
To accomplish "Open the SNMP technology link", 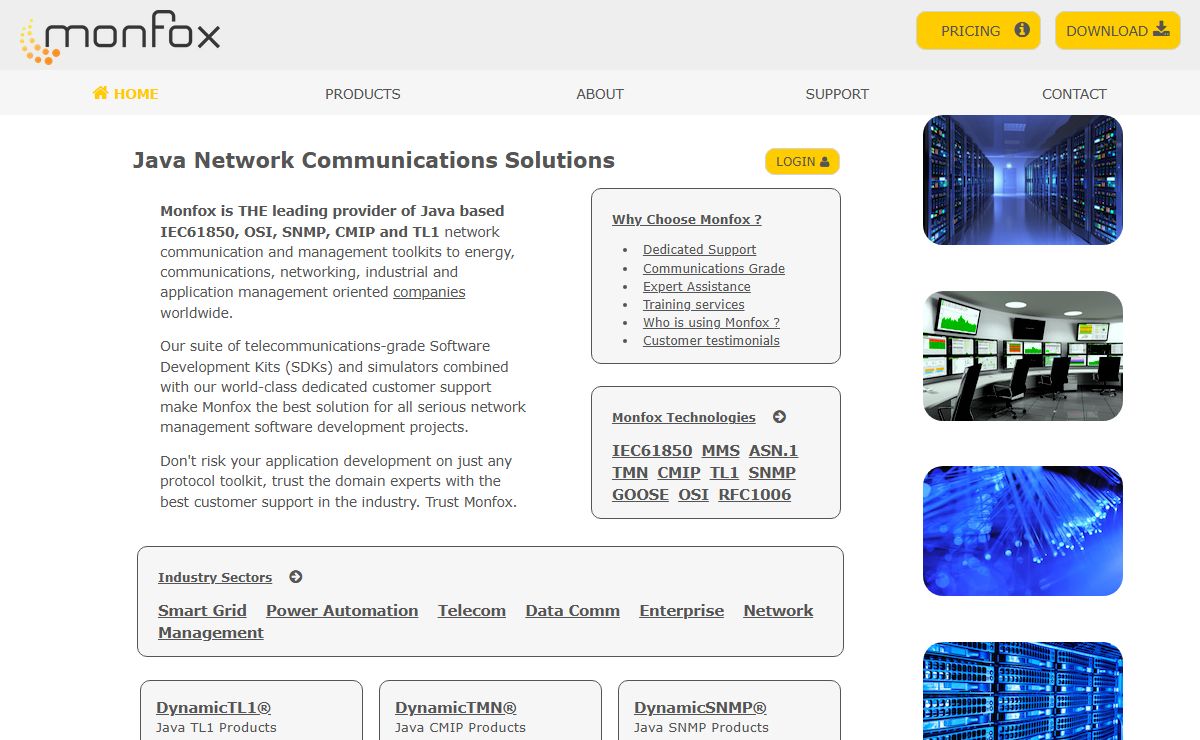I will click(772, 473).
